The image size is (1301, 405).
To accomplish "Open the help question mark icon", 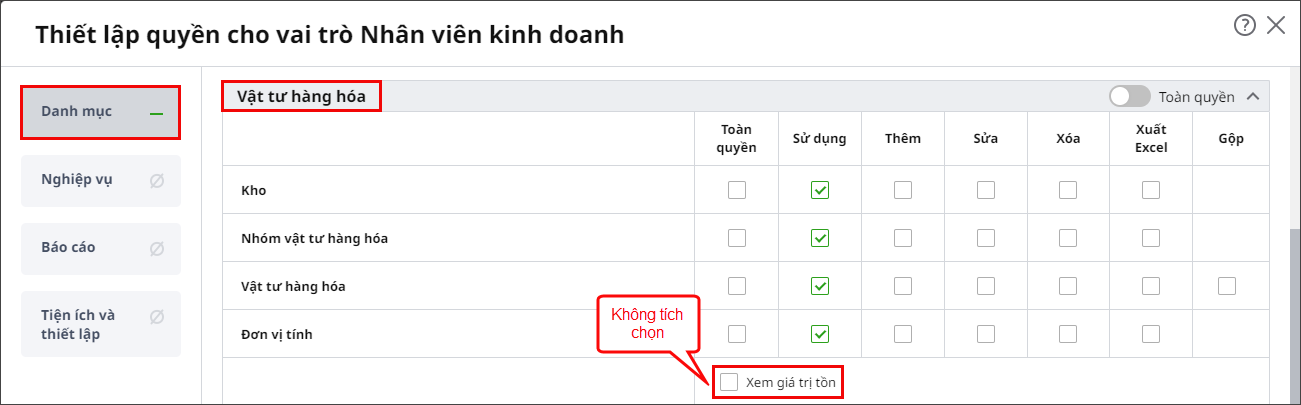I will 1245,26.
